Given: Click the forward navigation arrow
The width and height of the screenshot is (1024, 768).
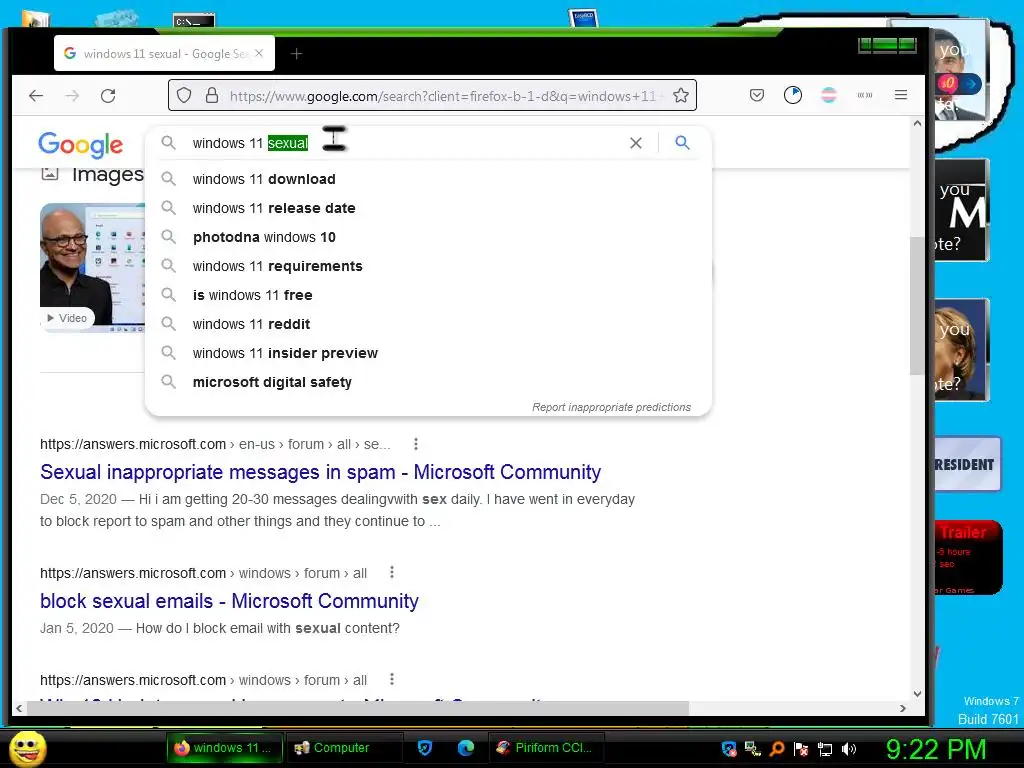Looking at the screenshot, I should (x=72, y=95).
